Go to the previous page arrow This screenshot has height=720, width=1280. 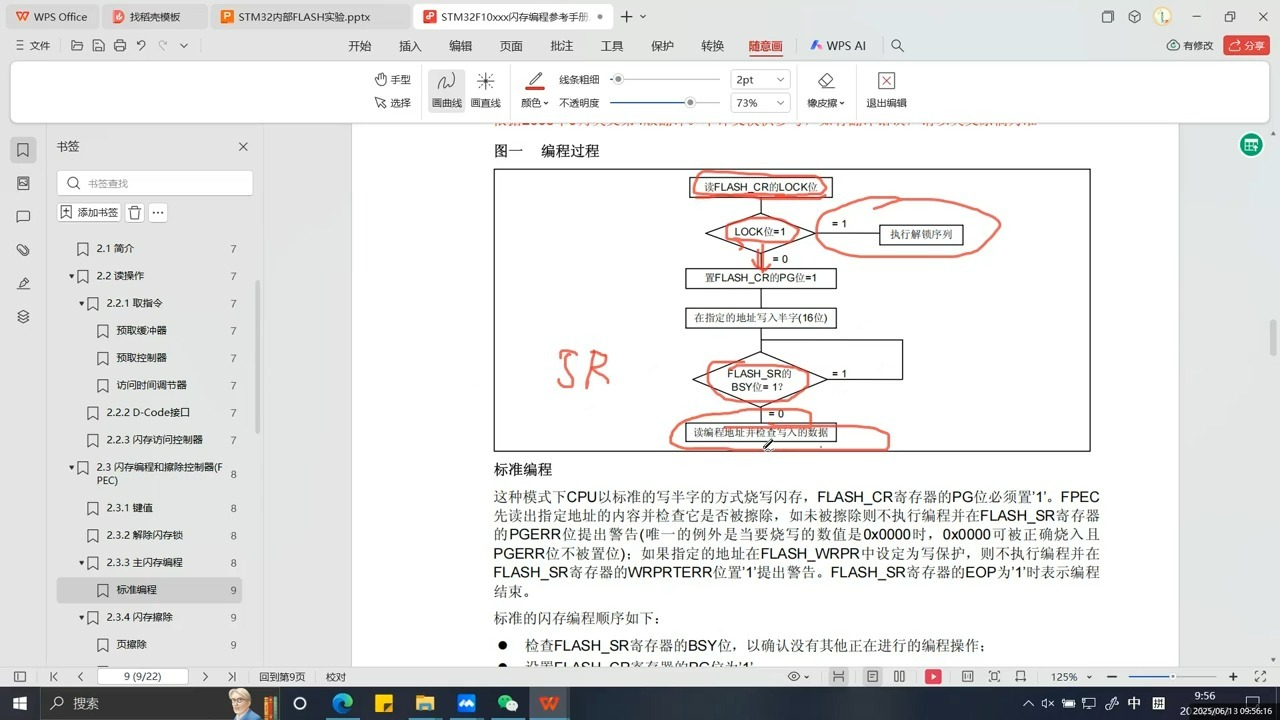(81, 677)
